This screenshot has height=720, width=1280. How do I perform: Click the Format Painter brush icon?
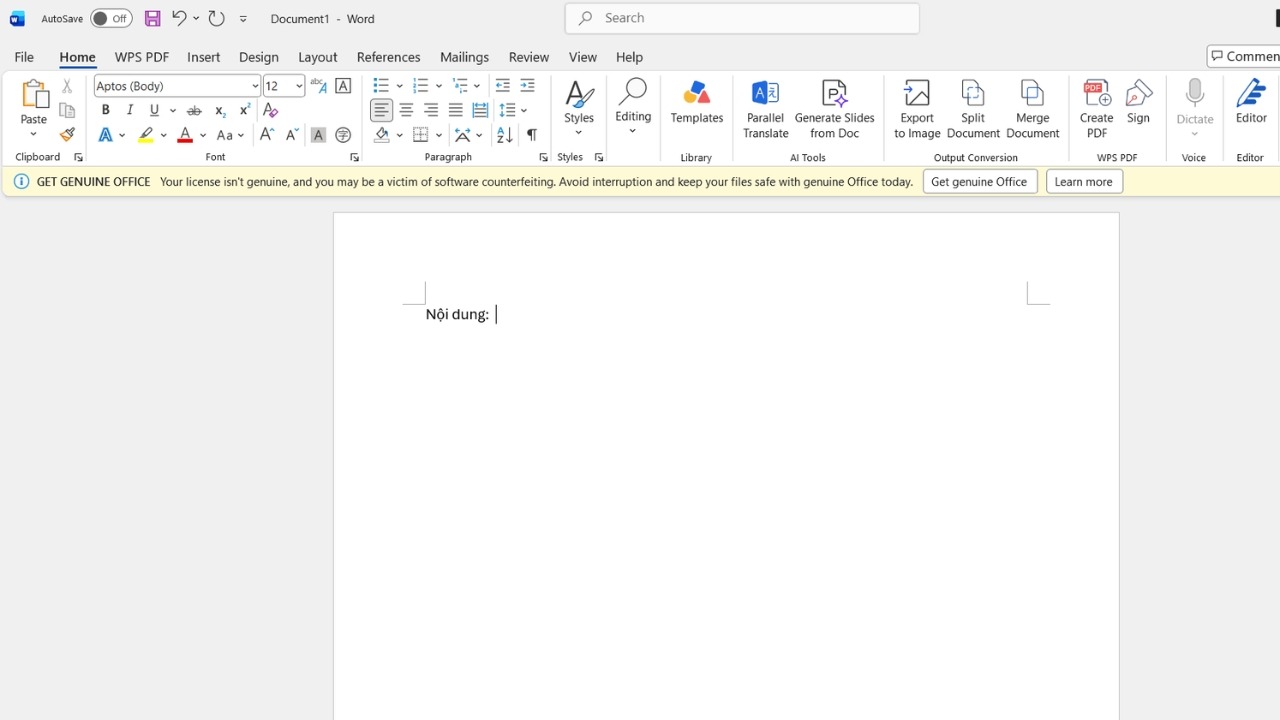pyautogui.click(x=67, y=135)
